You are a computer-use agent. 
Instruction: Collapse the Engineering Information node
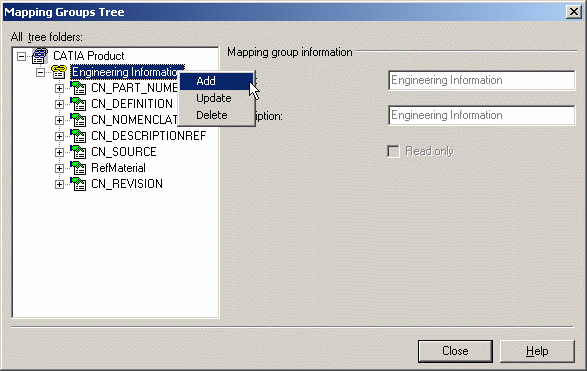click(x=40, y=72)
